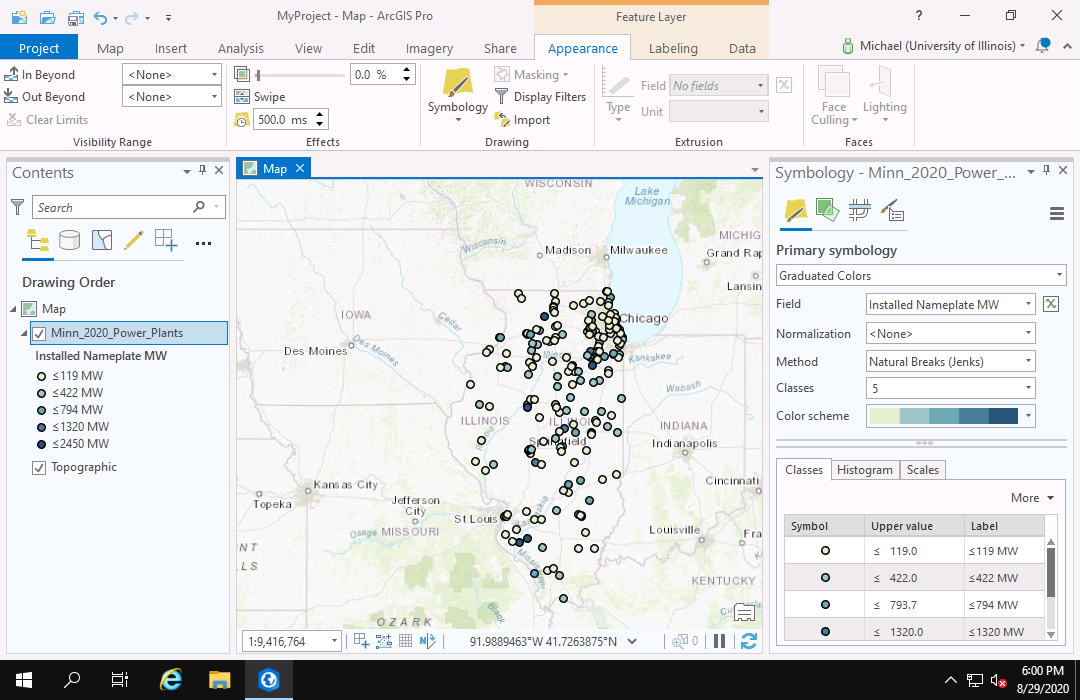
Task: Click the Swipe tool icon
Action: pyautogui.click(x=243, y=97)
